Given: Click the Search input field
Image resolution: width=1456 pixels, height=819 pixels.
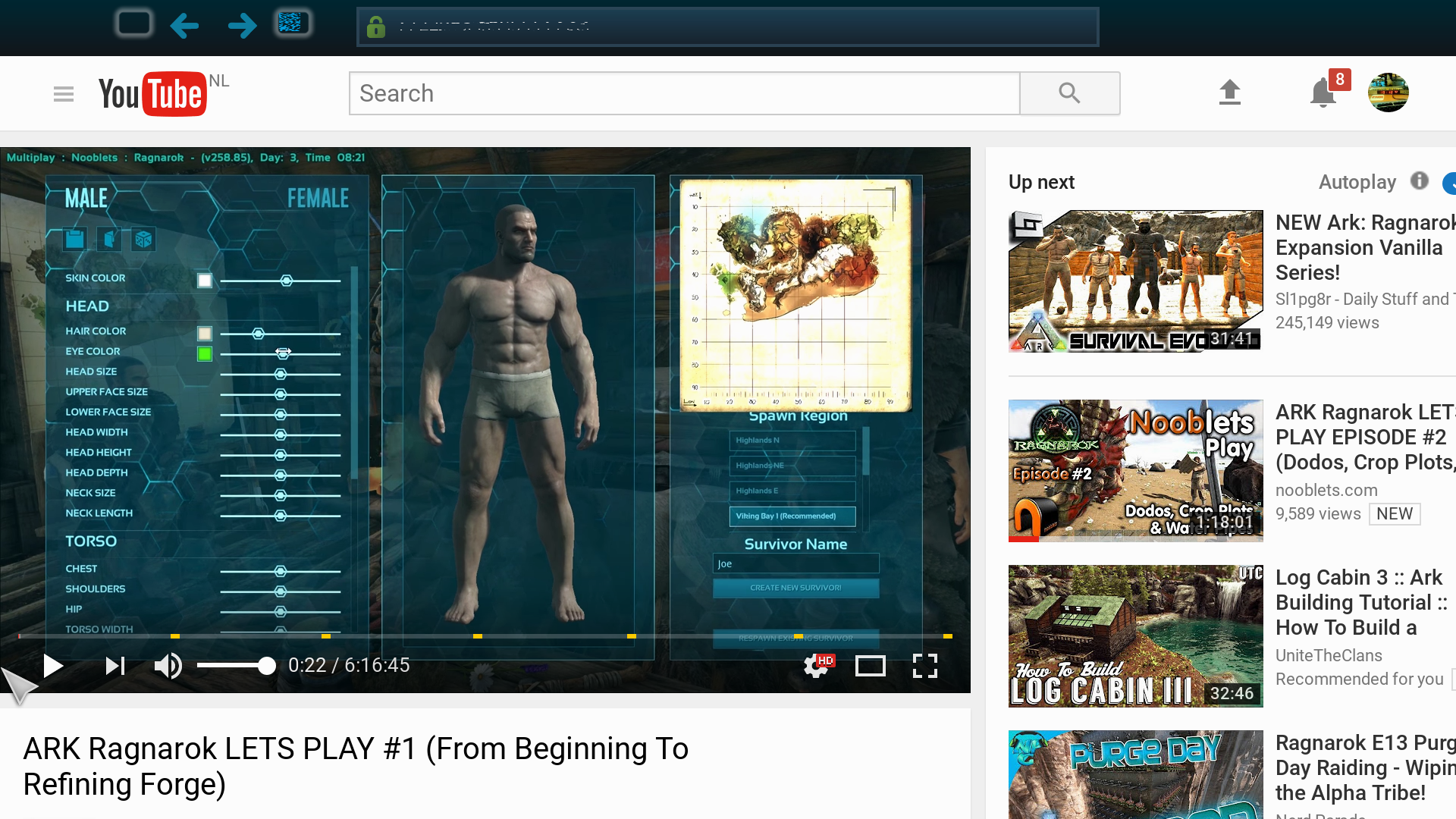Looking at the screenshot, I should pyautogui.click(x=685, y=93).
